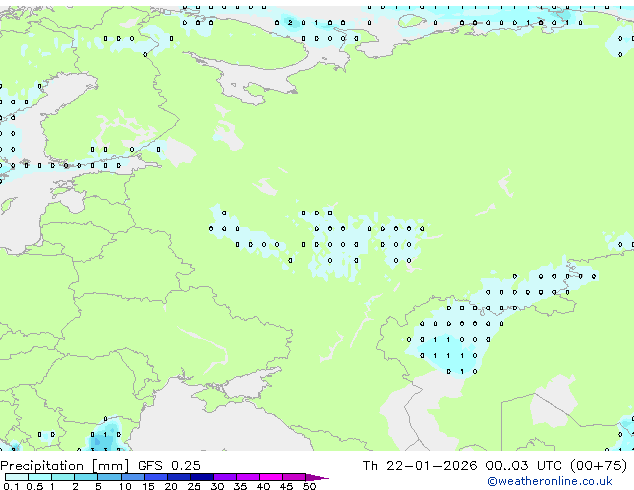
Task: Click the '(00+75)' forecast offset text
Action: (598, 466)
